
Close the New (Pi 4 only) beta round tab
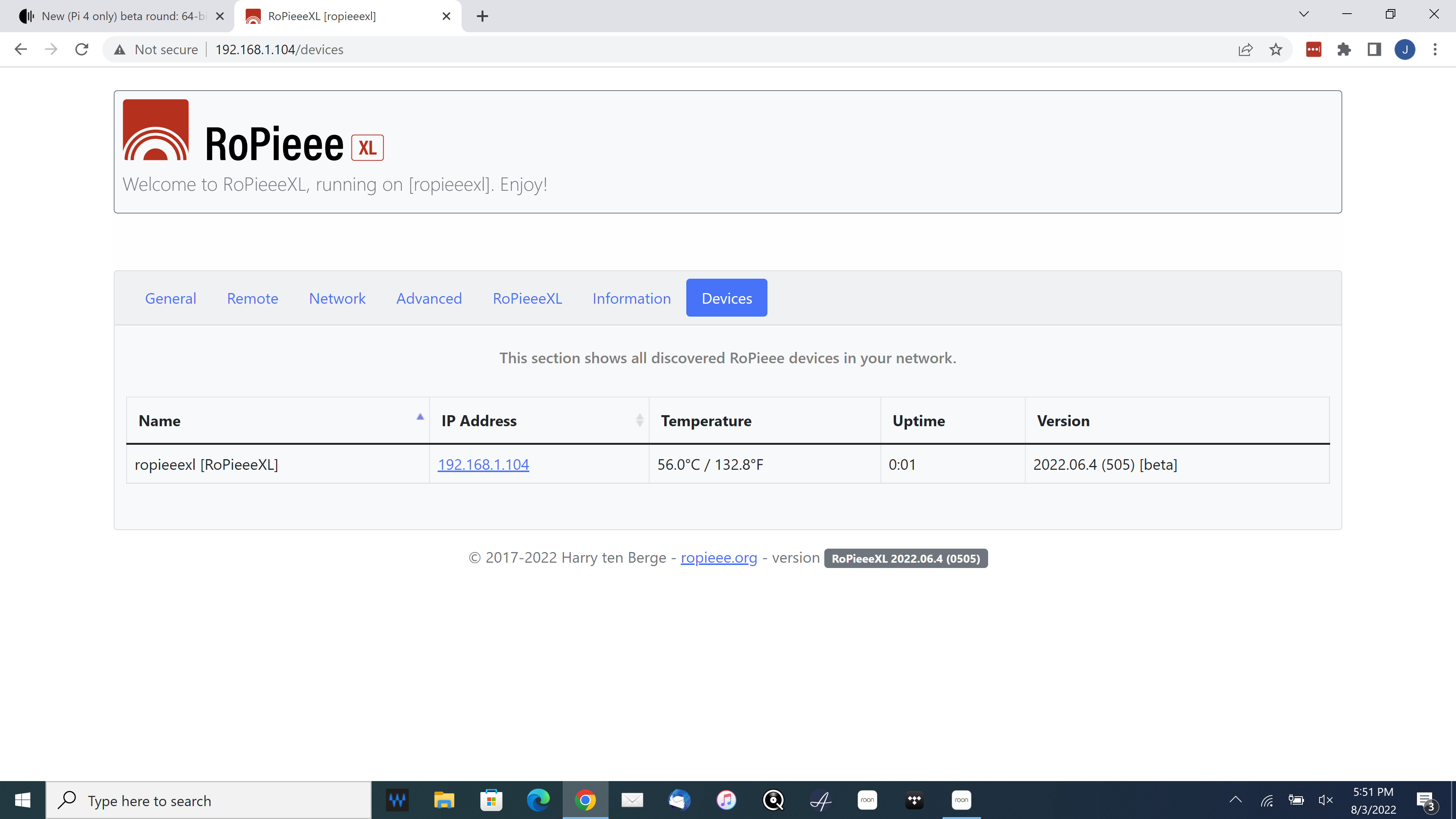click(x=220, y=16)
